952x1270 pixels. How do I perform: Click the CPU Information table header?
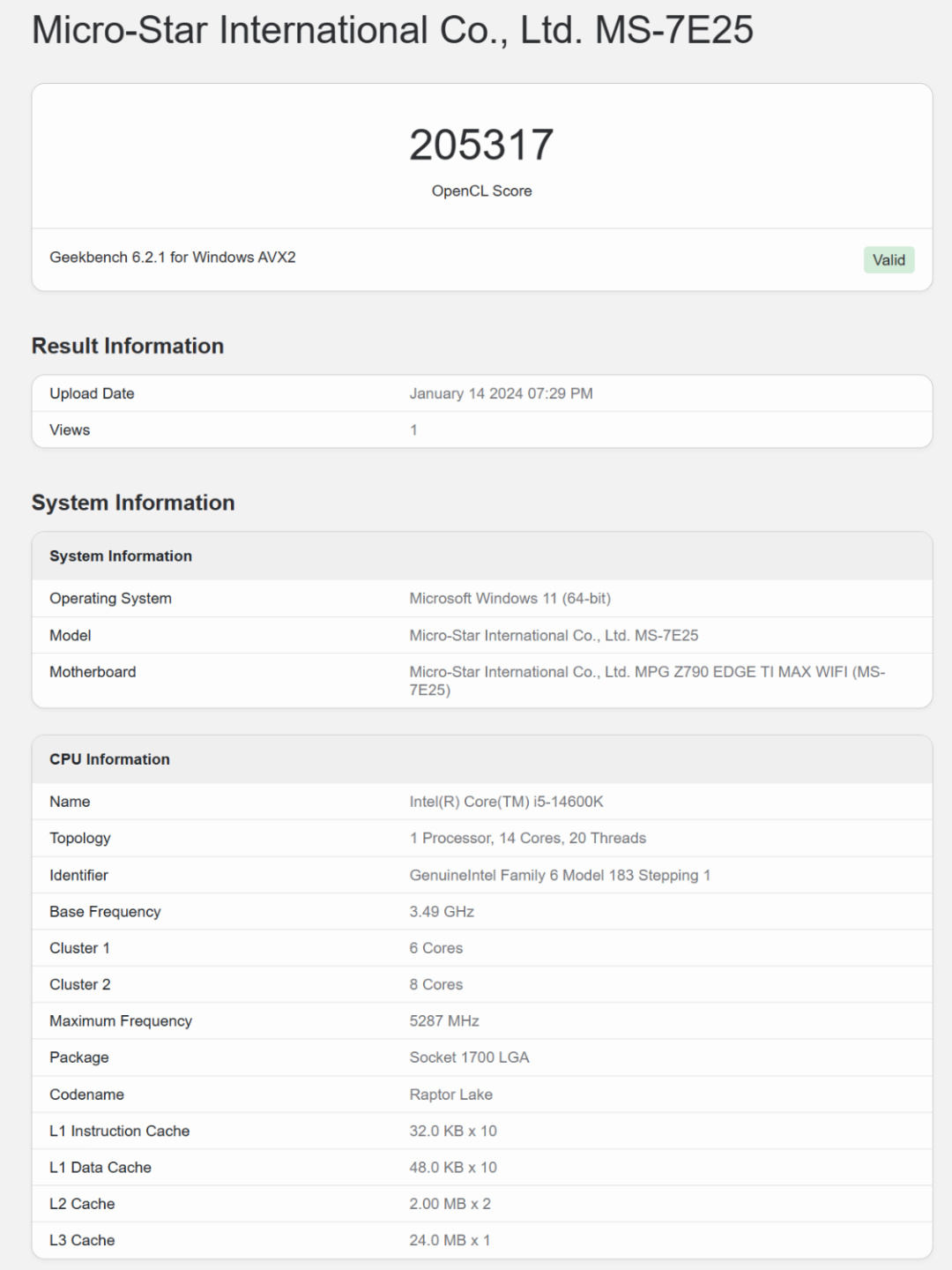click(109, 759)
